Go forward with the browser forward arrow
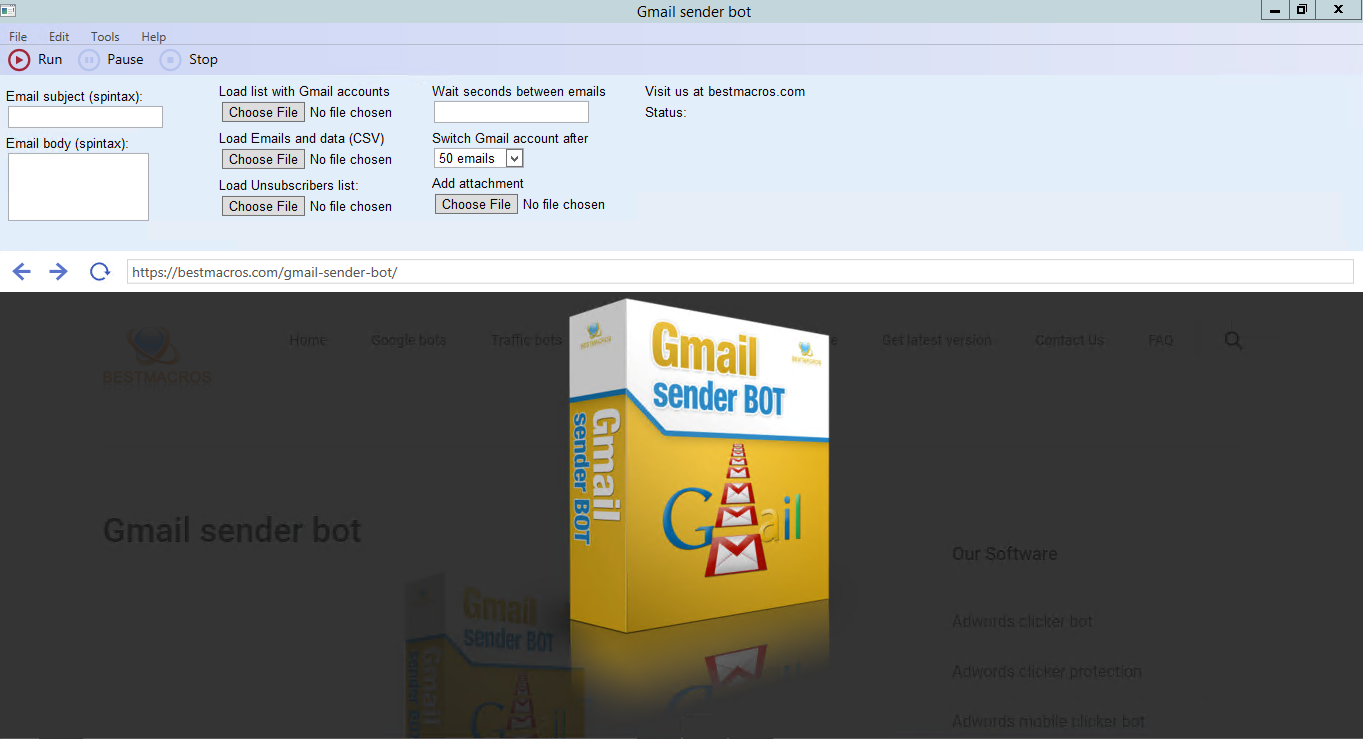 (58, 272)
